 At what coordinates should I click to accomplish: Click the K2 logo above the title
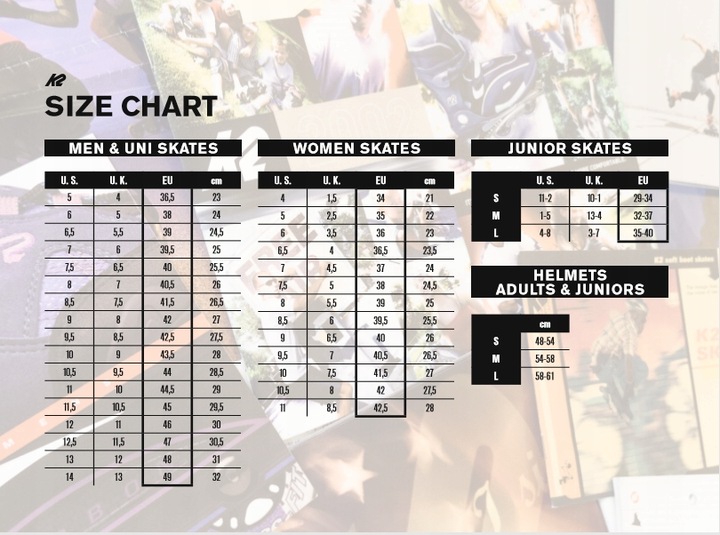point(55,82)
